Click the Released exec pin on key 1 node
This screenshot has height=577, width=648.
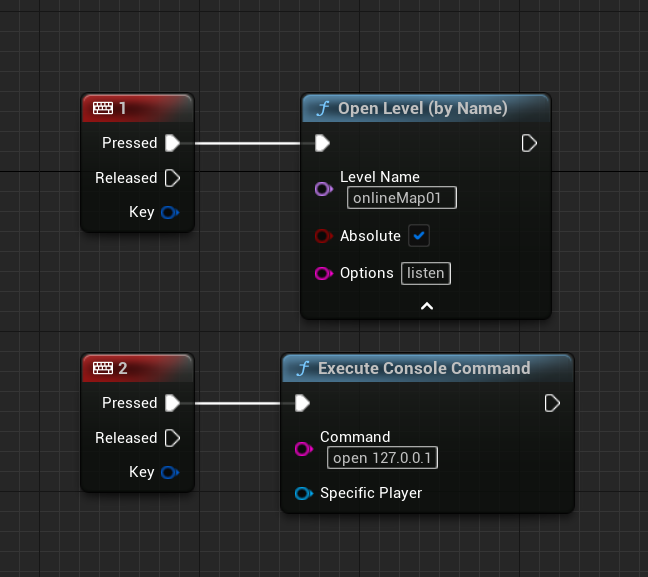tap(172, 178)
